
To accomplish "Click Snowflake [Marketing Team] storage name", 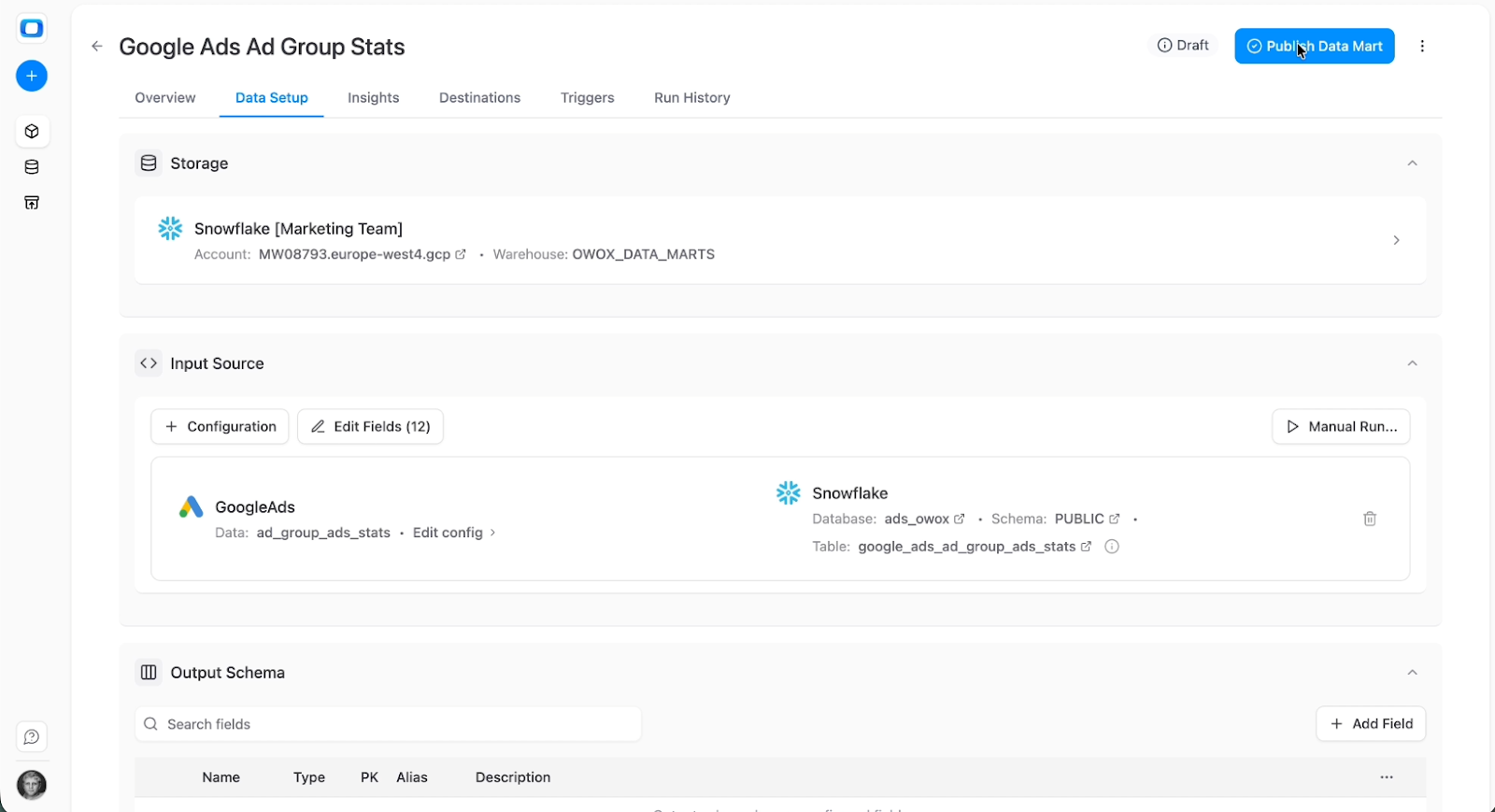I will click(298, 229).
